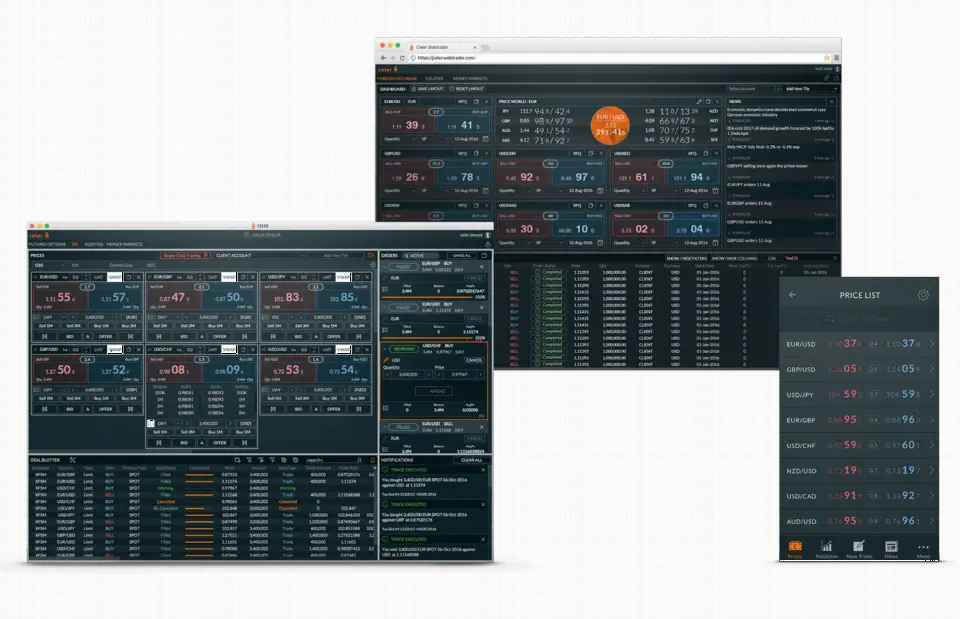This screenshot has height=619, width=960.
Task: Open calendar icon on EURUSD web tile
Action: pos(486,139)
